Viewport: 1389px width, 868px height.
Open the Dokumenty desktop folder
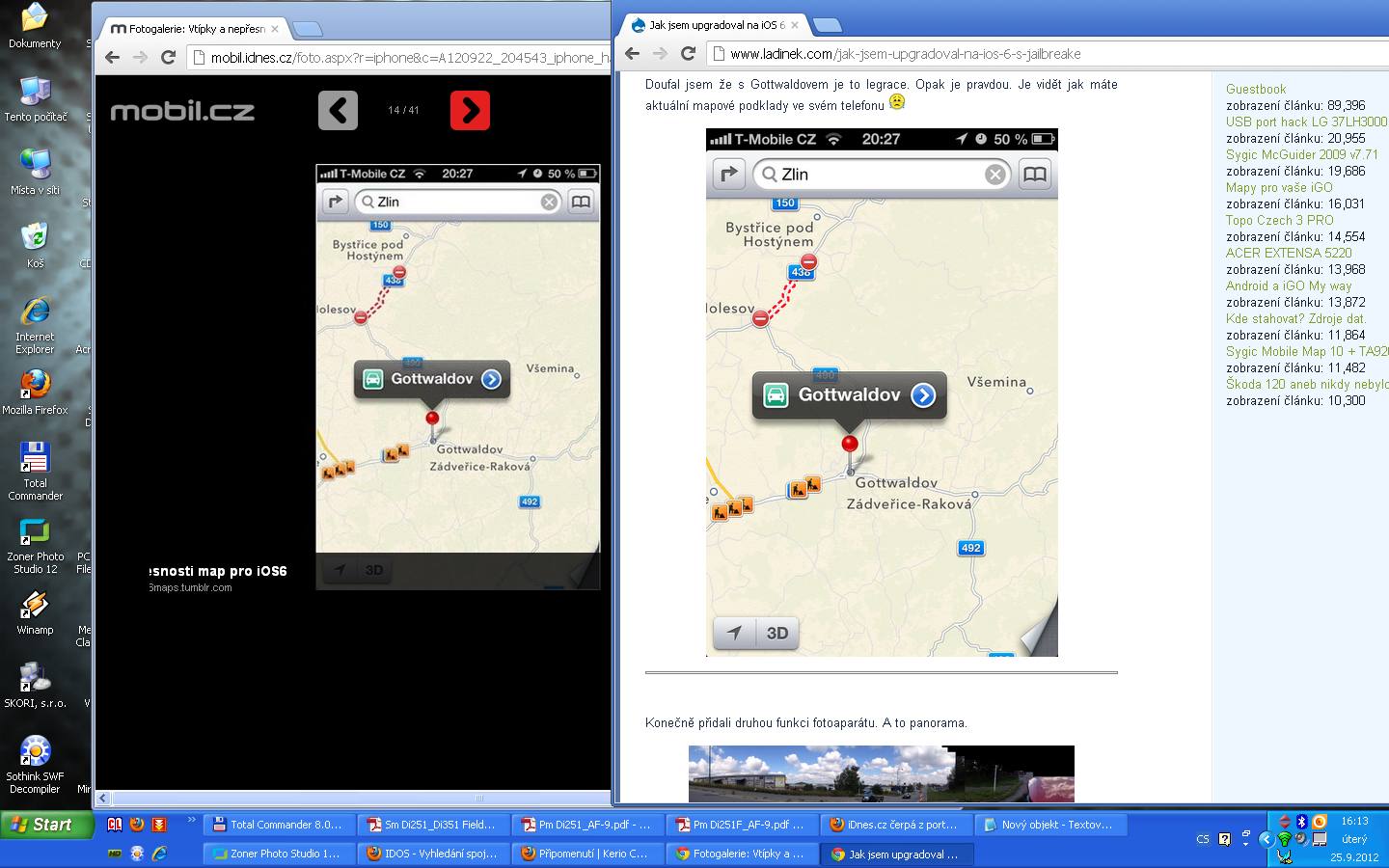tap(34, 25)
